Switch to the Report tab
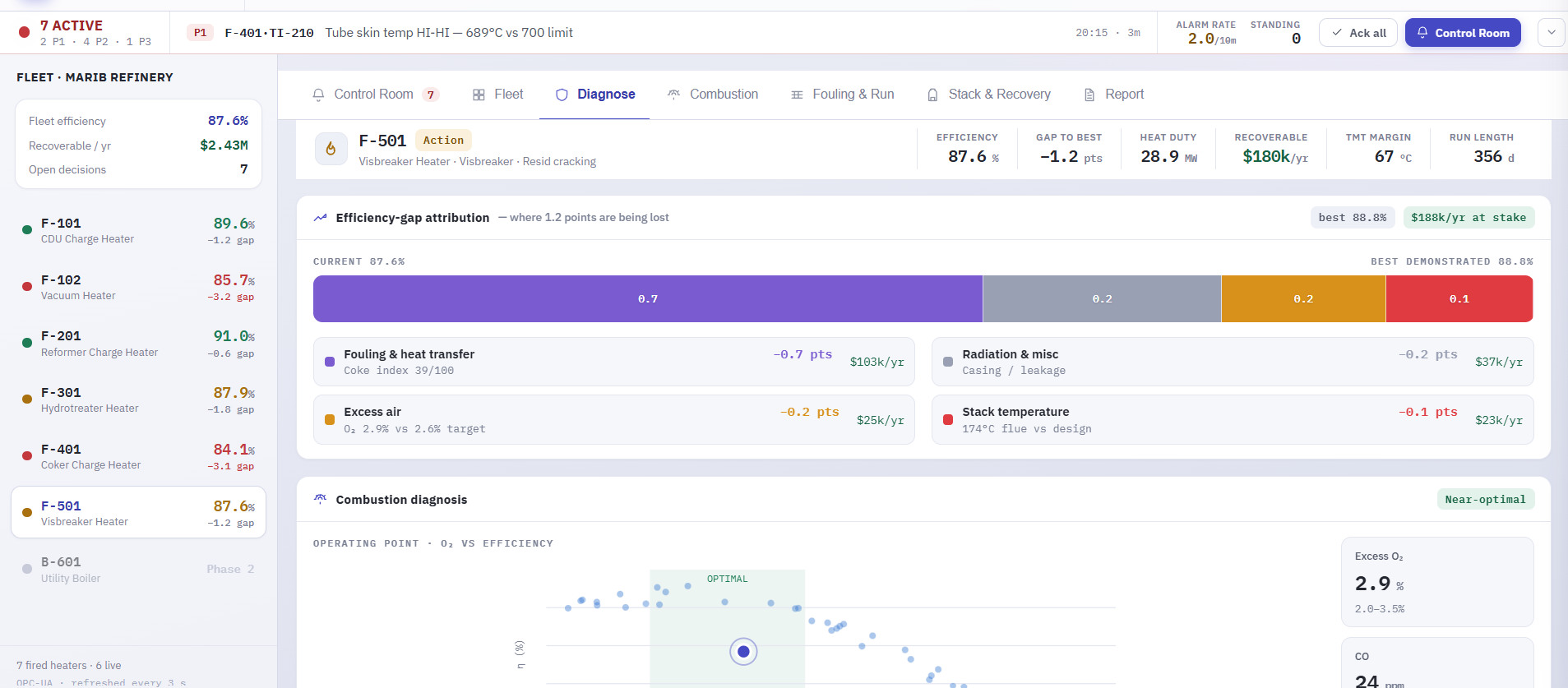Image resolution: width=1568 pixels, height=688 pixels. pos(1113,95)
